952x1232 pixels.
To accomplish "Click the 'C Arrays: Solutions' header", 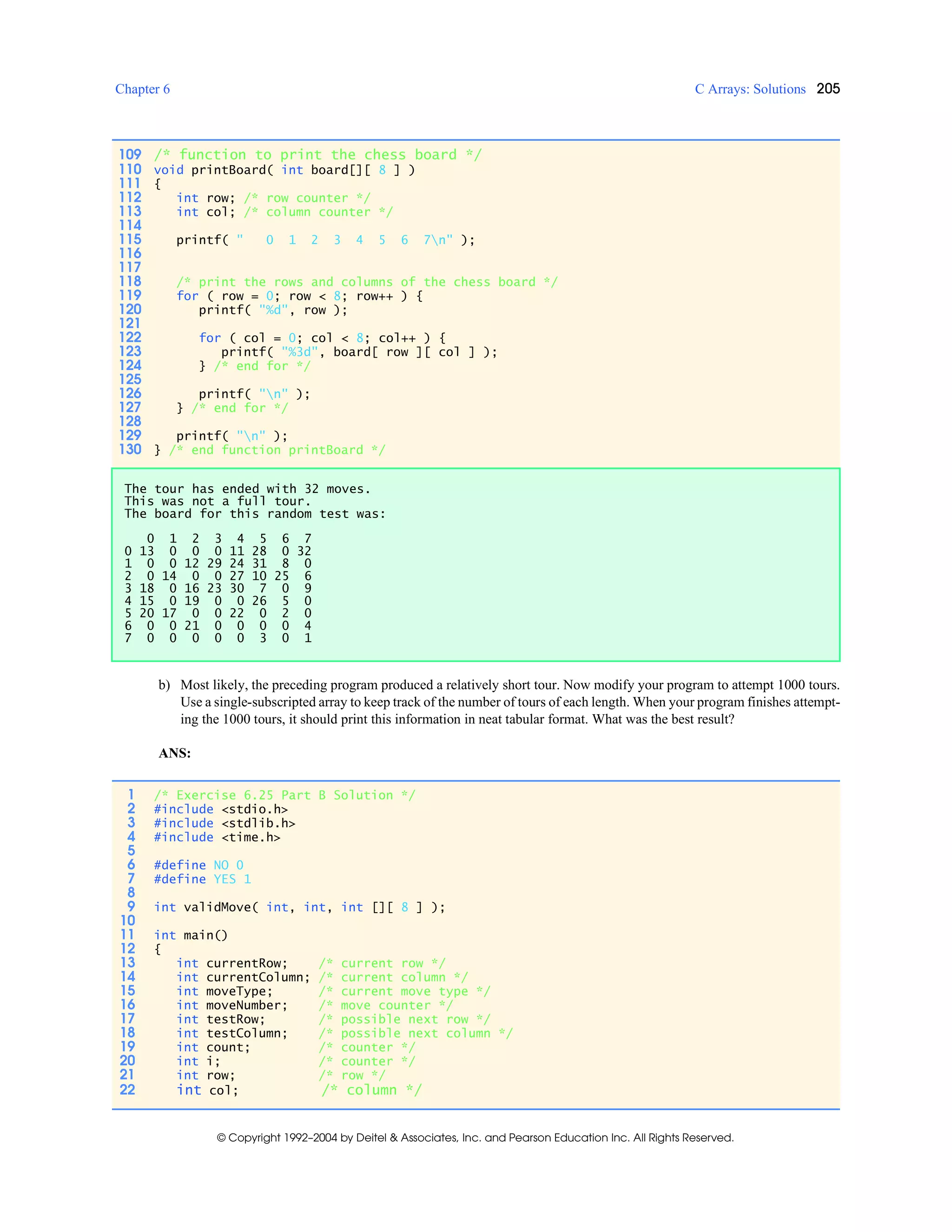I will (x=750, y=89).
